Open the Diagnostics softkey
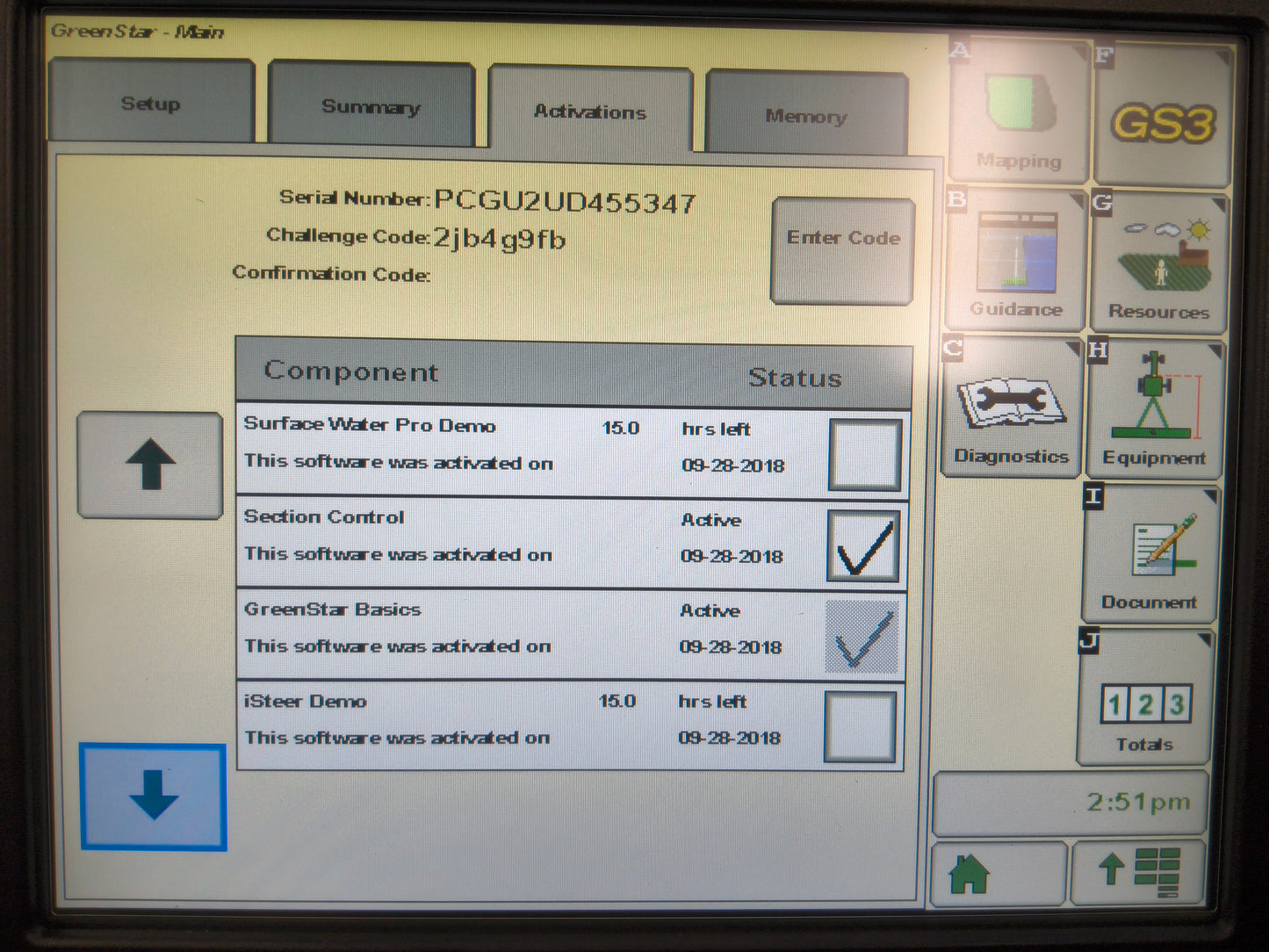 point(1012,407)
